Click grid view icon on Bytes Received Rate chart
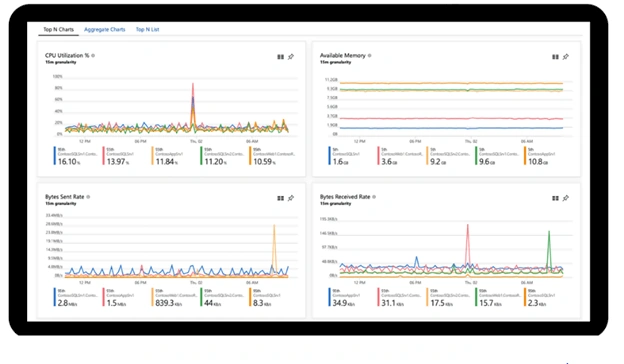Image resolution: width=624 pixels, height=364 pixels. 556,198
